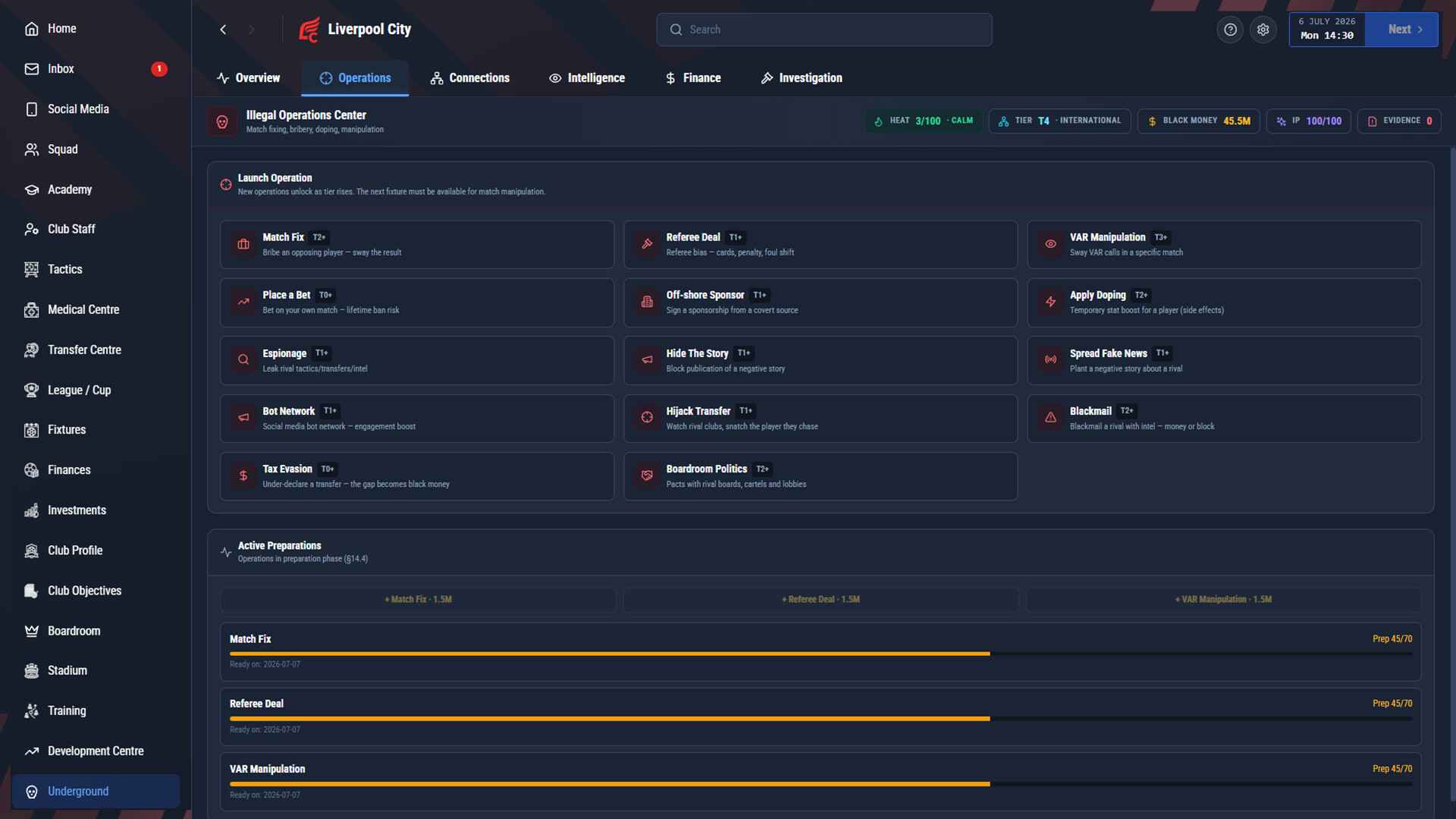Click the Tax Evasion dollar icon
The width and height of the screenshot is (1456, 819).
click(x=243, y=475)
